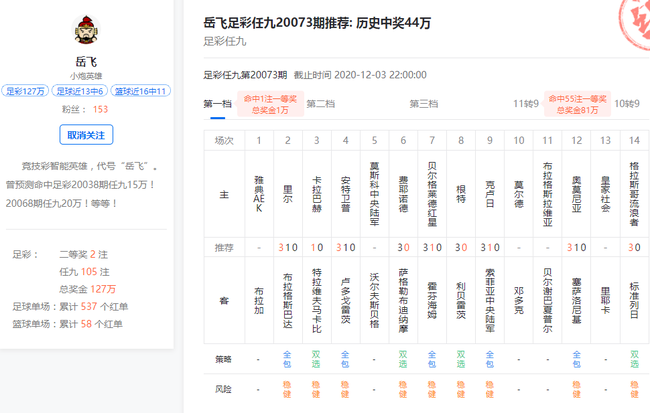Click the 推荐 value 30 for match 6
This screenshot has width=650, height=413.
(x=403, y=248)
